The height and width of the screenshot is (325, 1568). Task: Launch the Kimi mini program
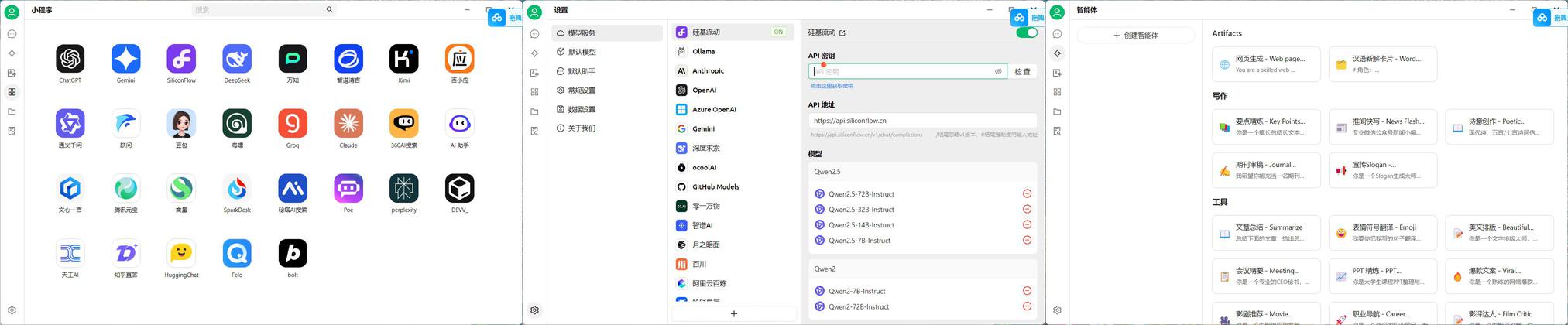(404, 59)
